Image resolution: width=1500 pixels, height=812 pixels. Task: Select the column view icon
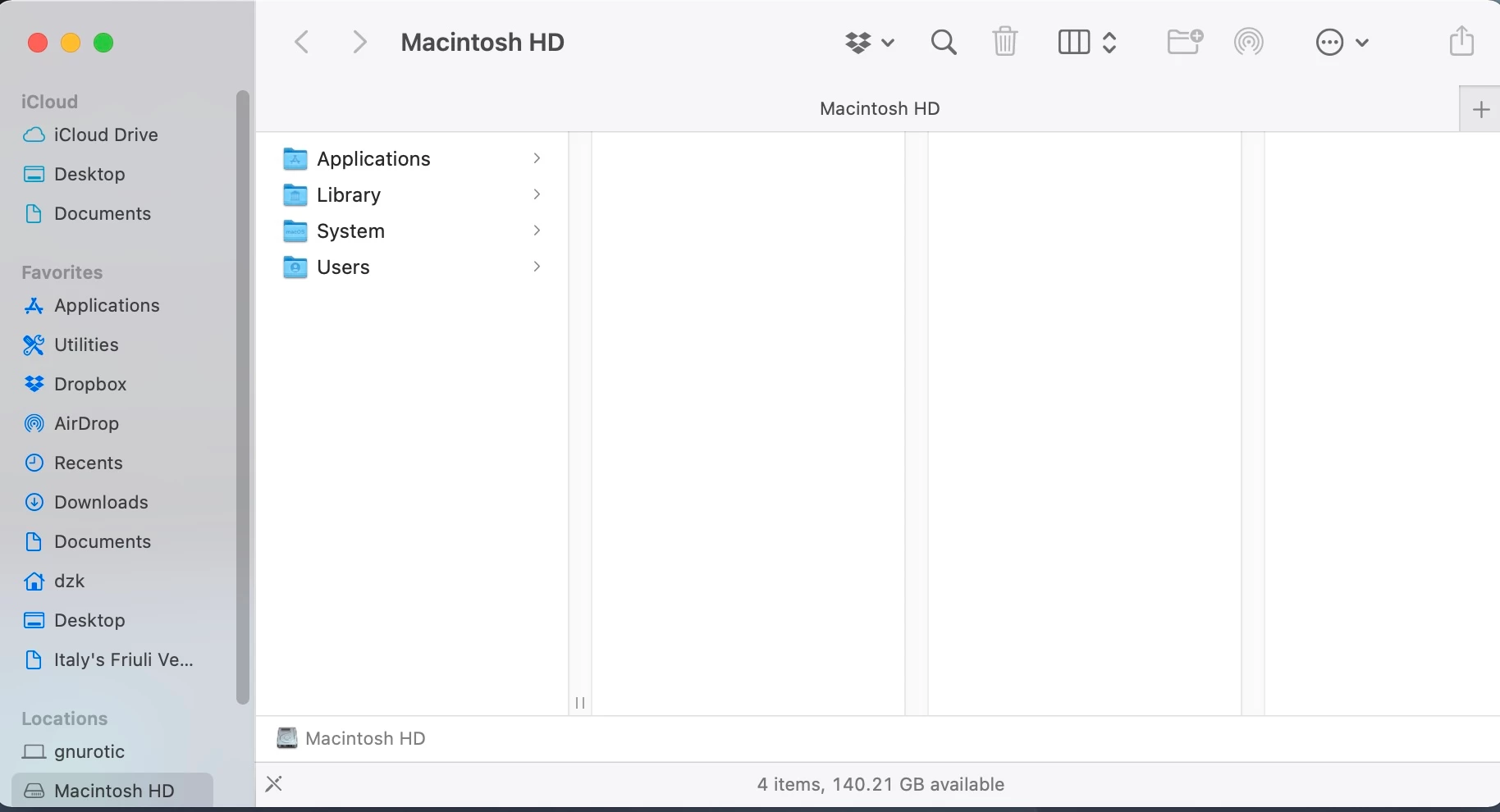tap(1073, 42)
